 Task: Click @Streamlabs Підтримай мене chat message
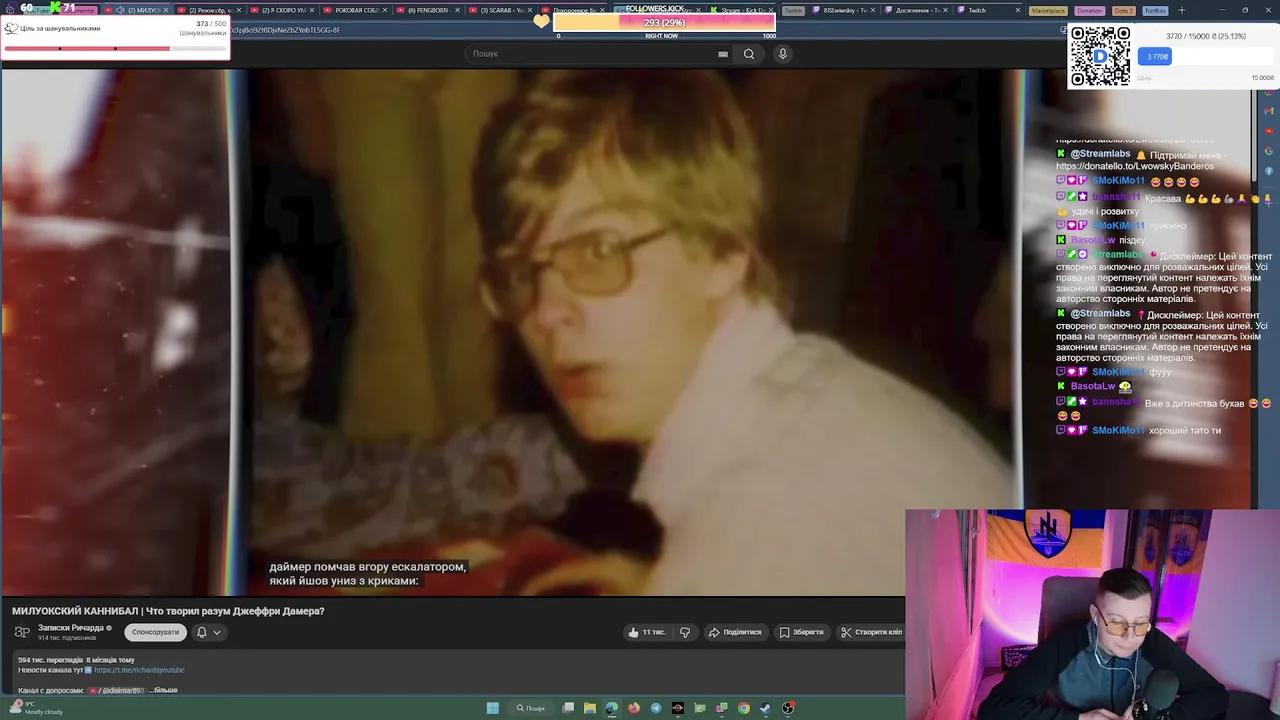[1142, 160]
